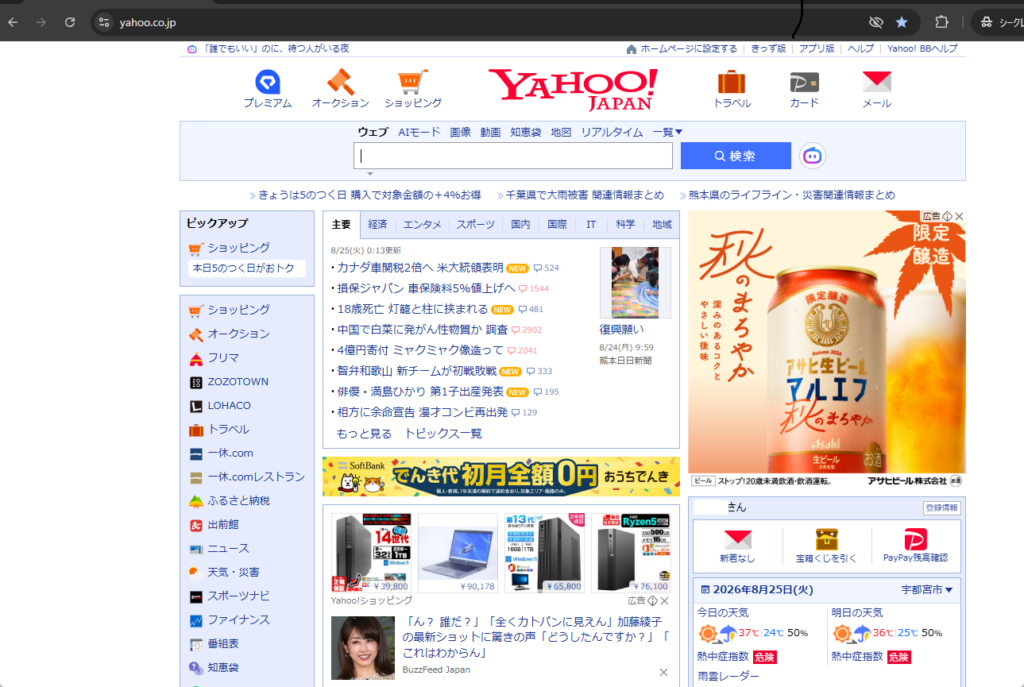Switch to the IT news tab
The image size is (1024, 687).
tap(591, 225)
